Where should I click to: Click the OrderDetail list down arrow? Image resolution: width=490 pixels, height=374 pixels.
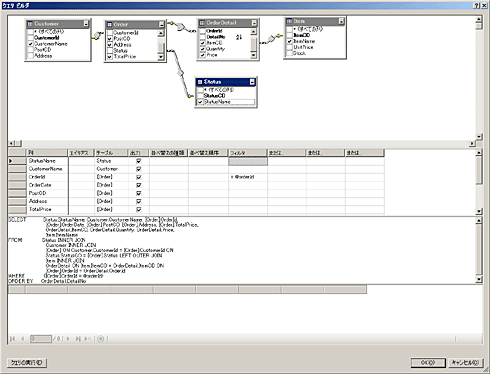(x=254, y=55)
